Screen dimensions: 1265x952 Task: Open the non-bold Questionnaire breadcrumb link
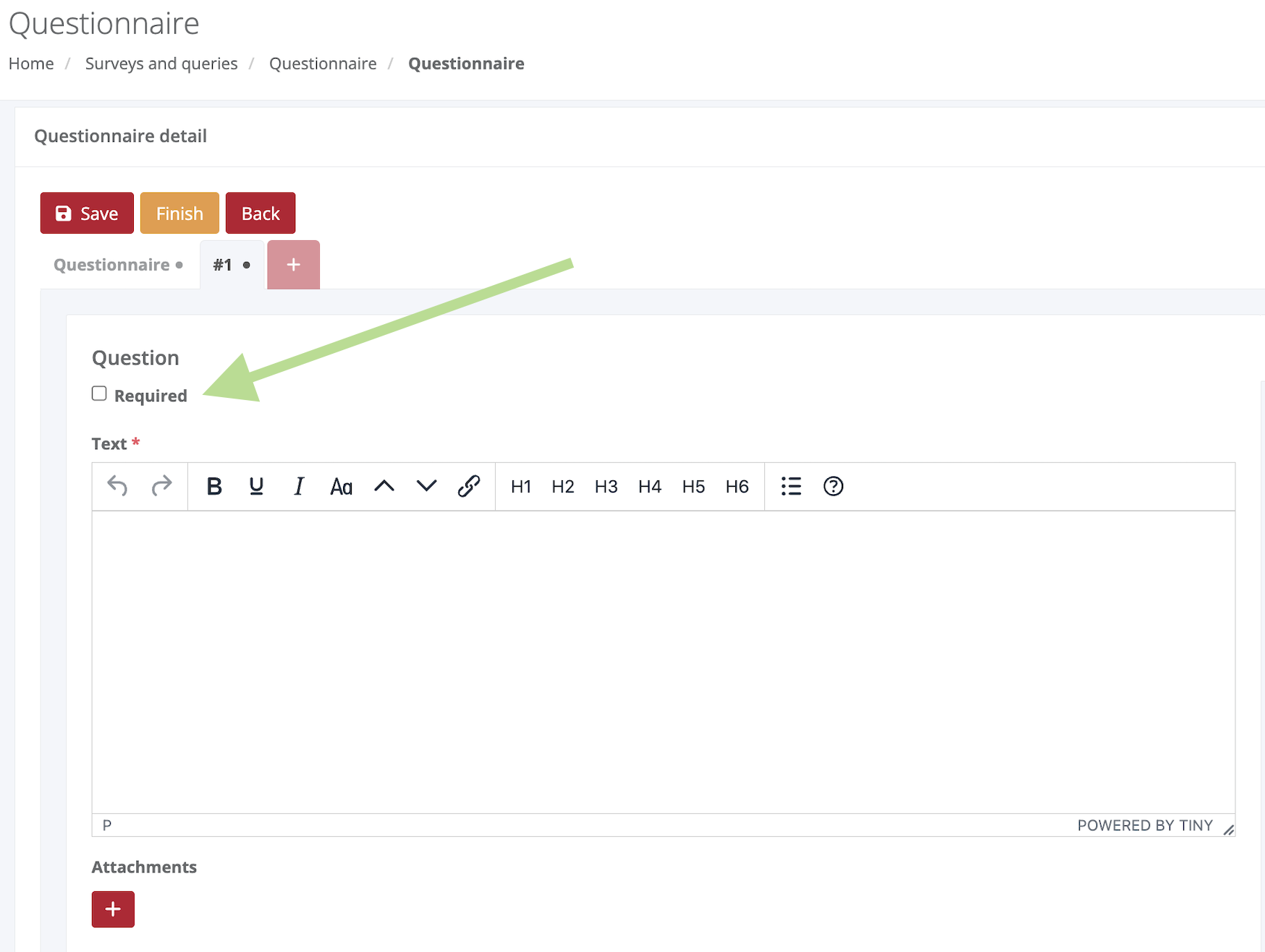323,64
